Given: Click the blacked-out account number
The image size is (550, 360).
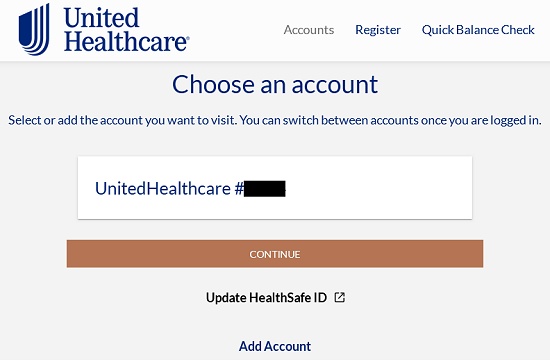Looking at the screenshot, I should tap(265, 189).
